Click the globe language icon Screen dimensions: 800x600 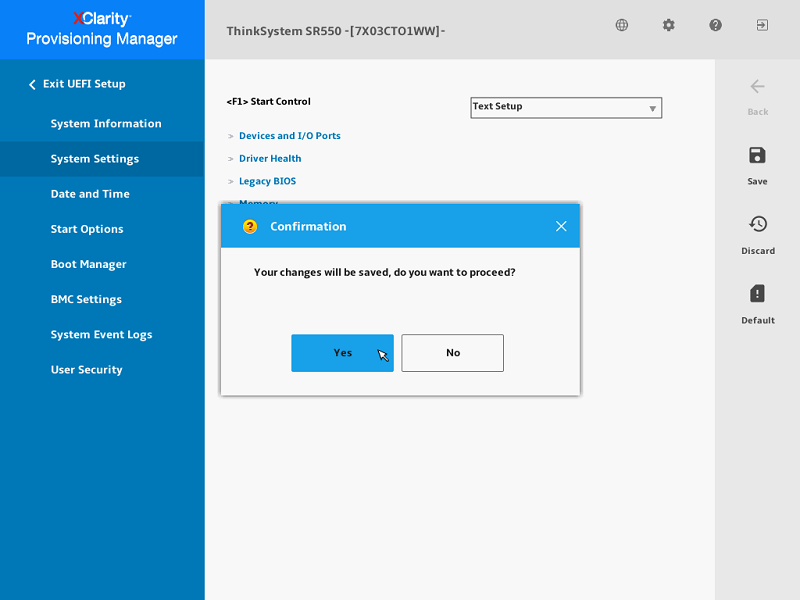pos(622,25)
